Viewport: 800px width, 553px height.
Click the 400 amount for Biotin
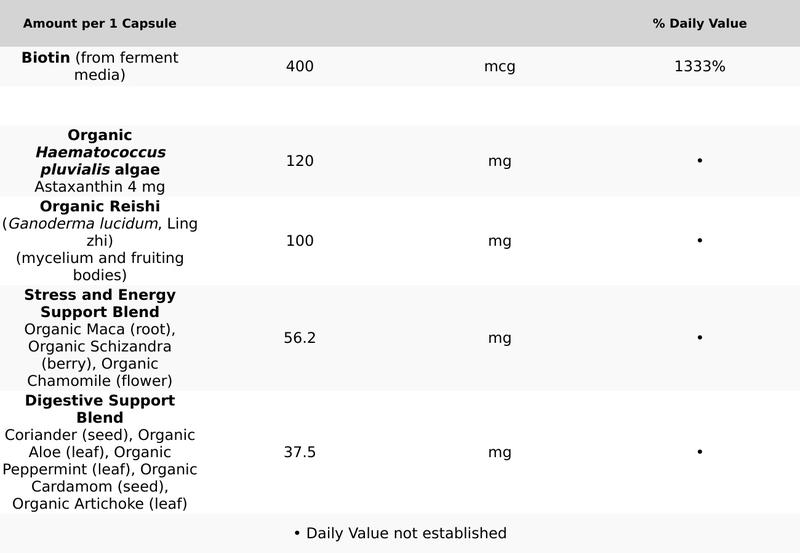pos(299,67)
